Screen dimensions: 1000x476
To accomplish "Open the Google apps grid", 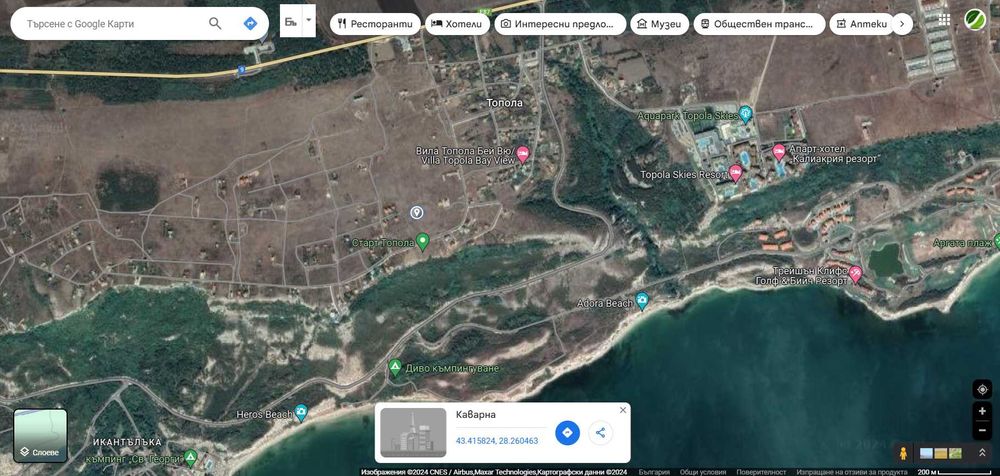I will (945, 20).
